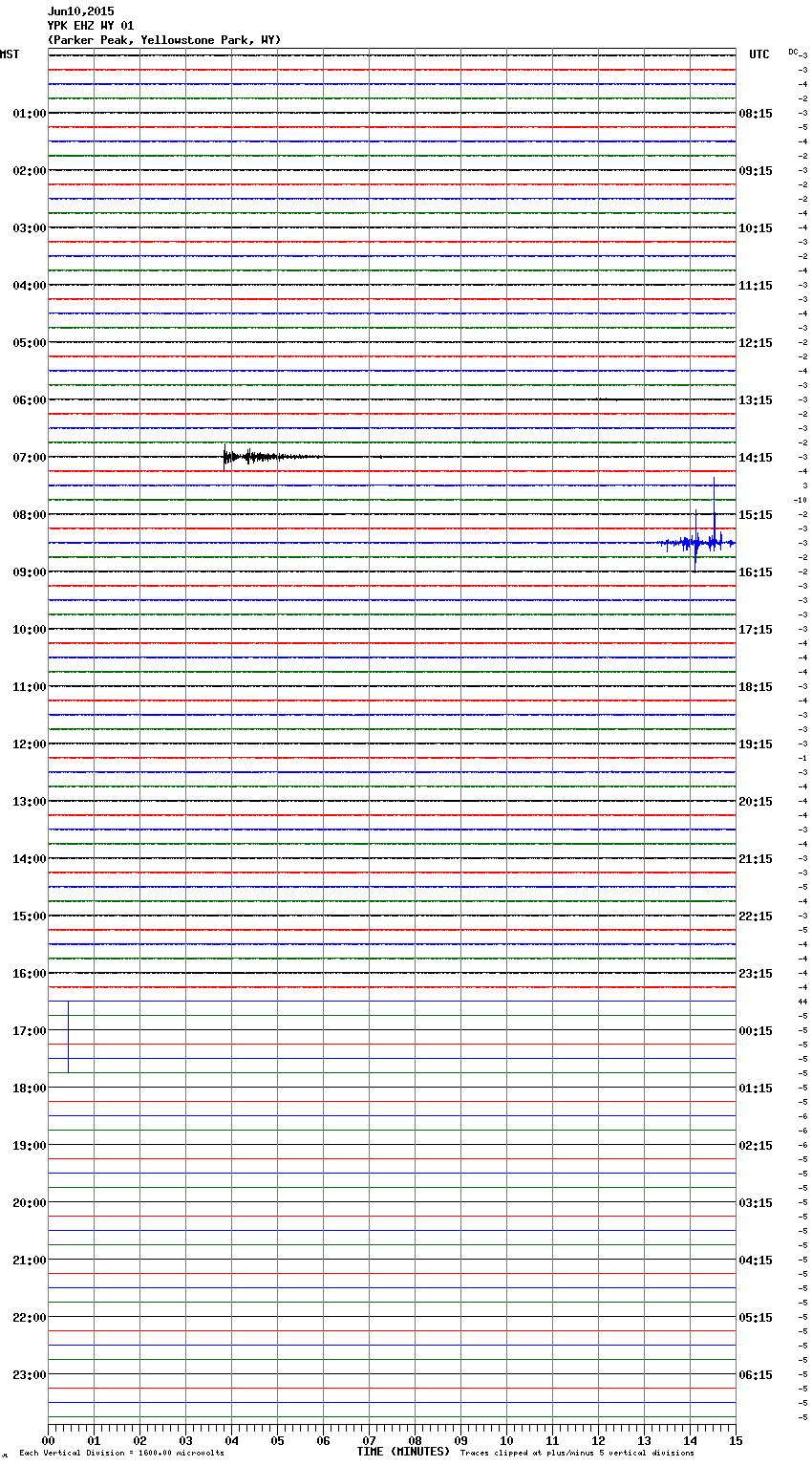The image size is (812, 1466).
Task: Select the Jun10,2015 date header
Action: coord(80,11)
